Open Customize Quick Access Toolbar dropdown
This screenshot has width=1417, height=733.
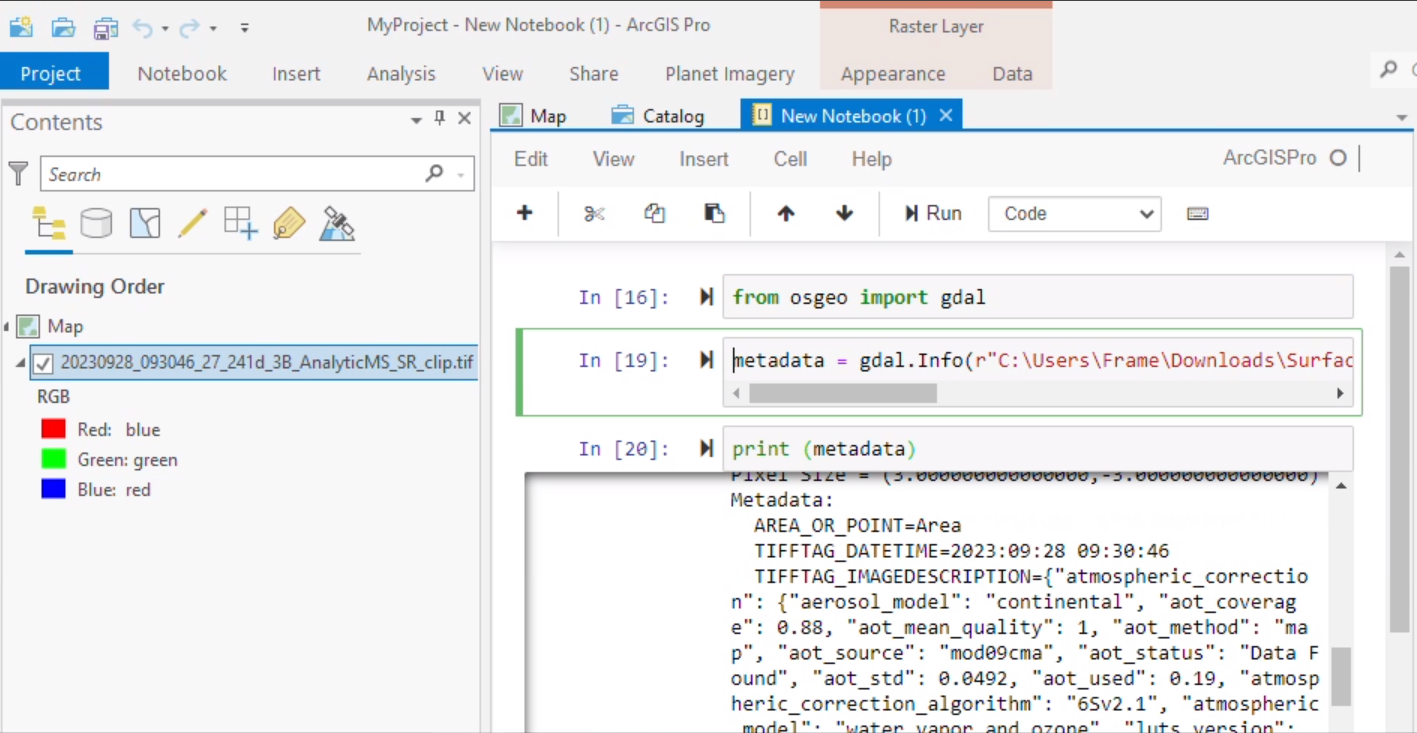(x=244, y=28)
